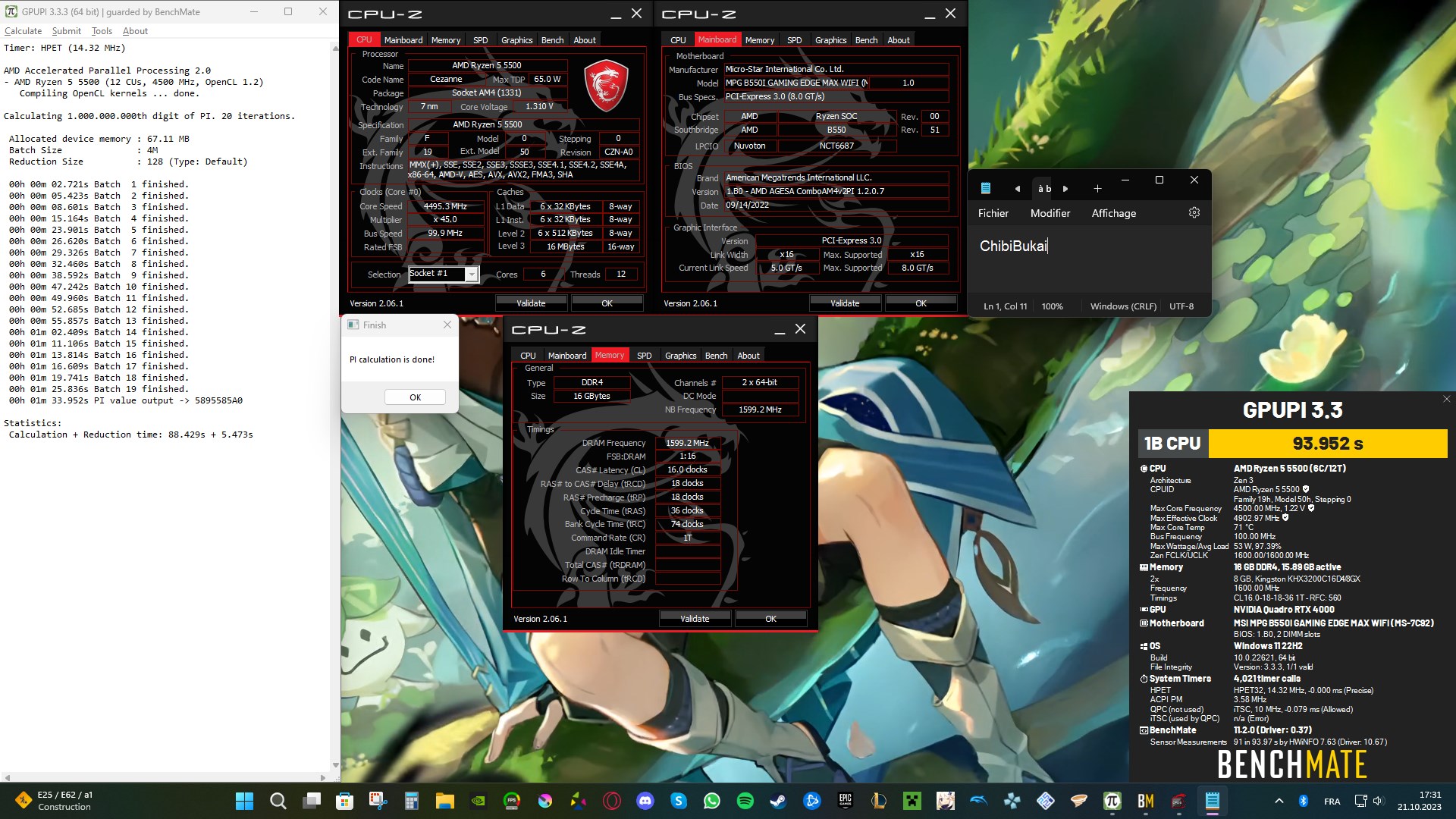The width and height of the screenshot is (1456, 819).
Task: Click the Bluetooth tray icon
Action: [1304, 801]
